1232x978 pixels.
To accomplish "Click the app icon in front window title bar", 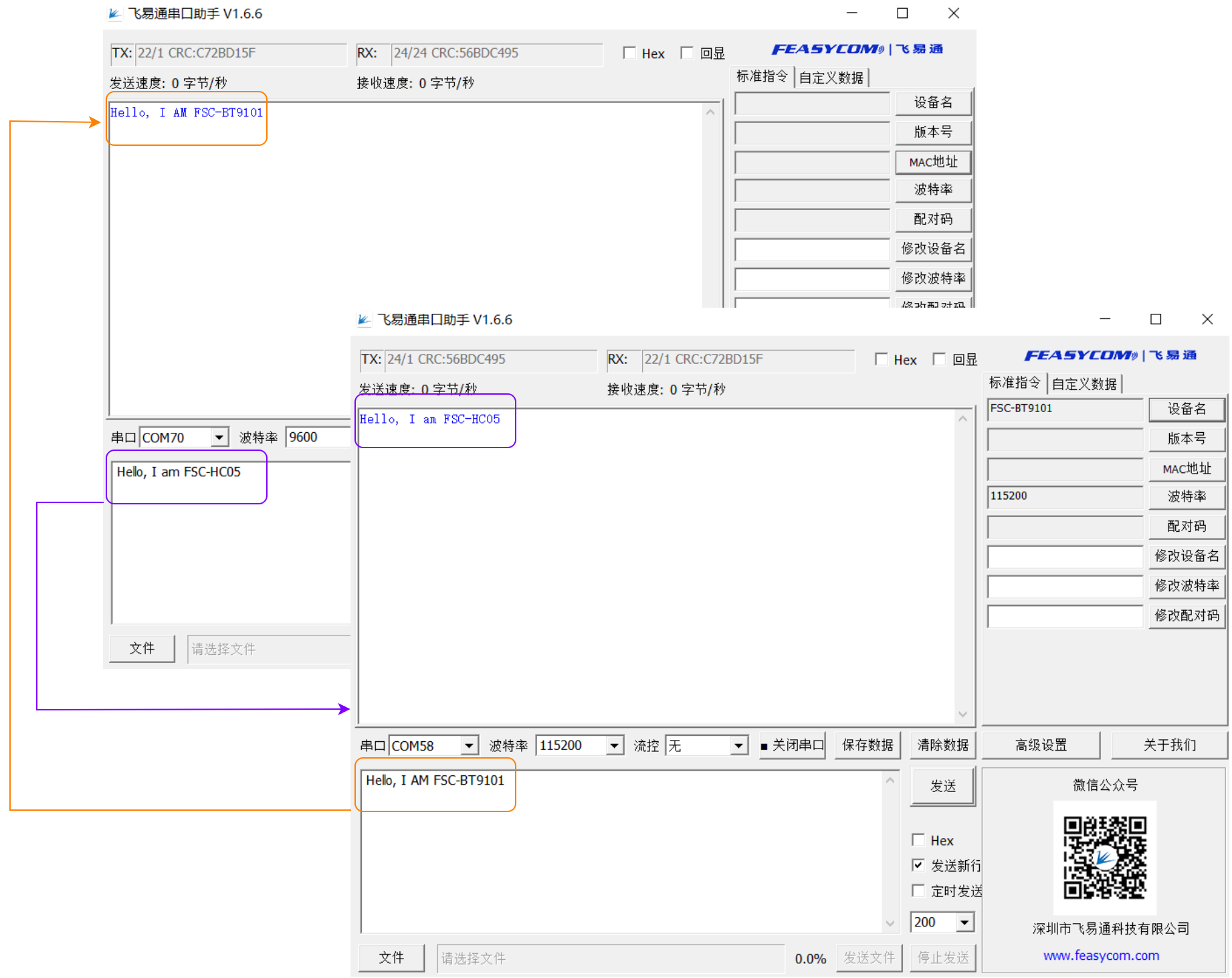I will tap(364, 320).
